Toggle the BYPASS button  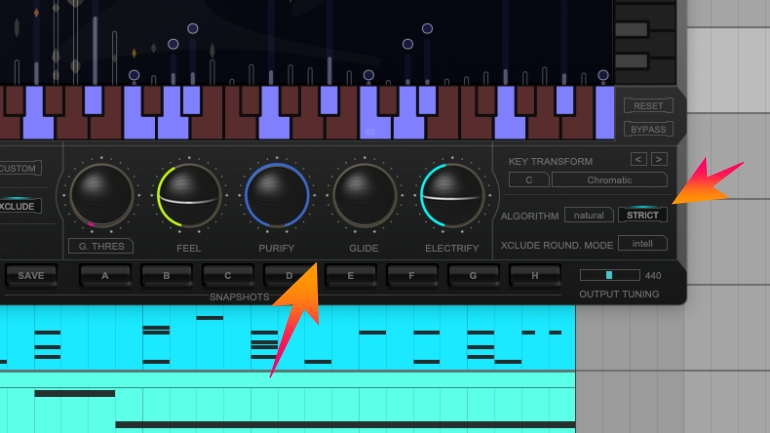tap(648, 129)
